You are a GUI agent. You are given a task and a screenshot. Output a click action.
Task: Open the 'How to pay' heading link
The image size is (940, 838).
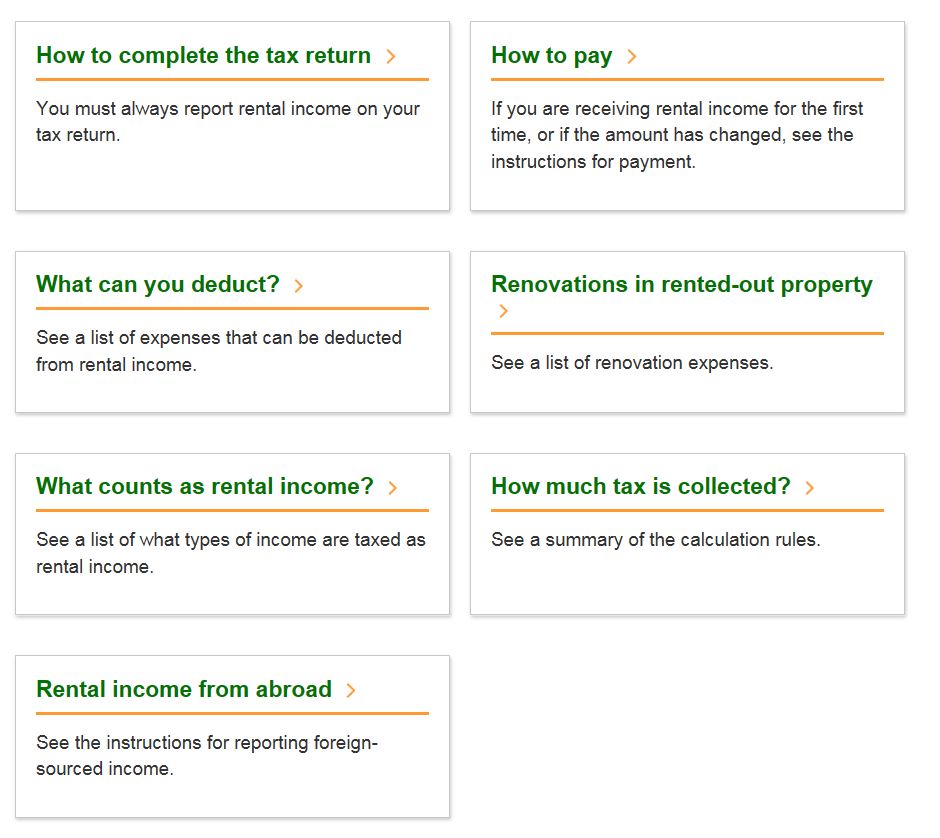point(551,56)
